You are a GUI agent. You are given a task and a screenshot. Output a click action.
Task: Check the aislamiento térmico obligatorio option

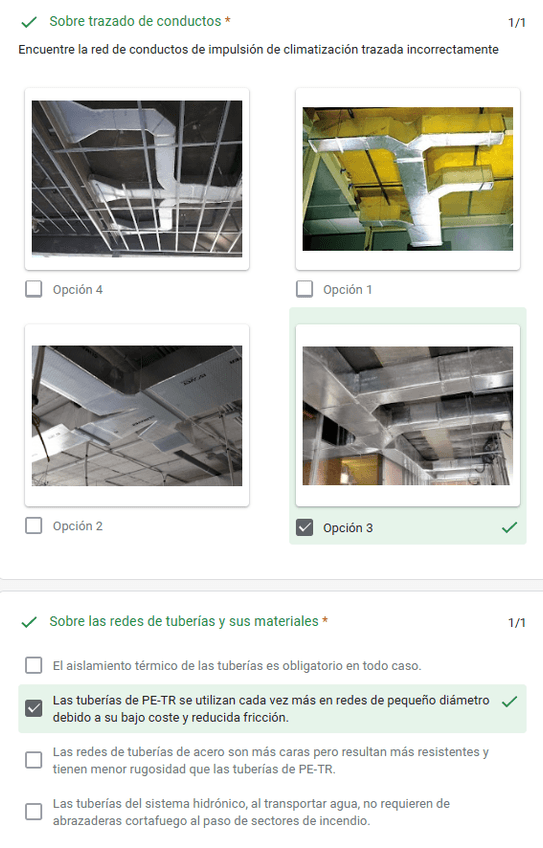[34, 665]
